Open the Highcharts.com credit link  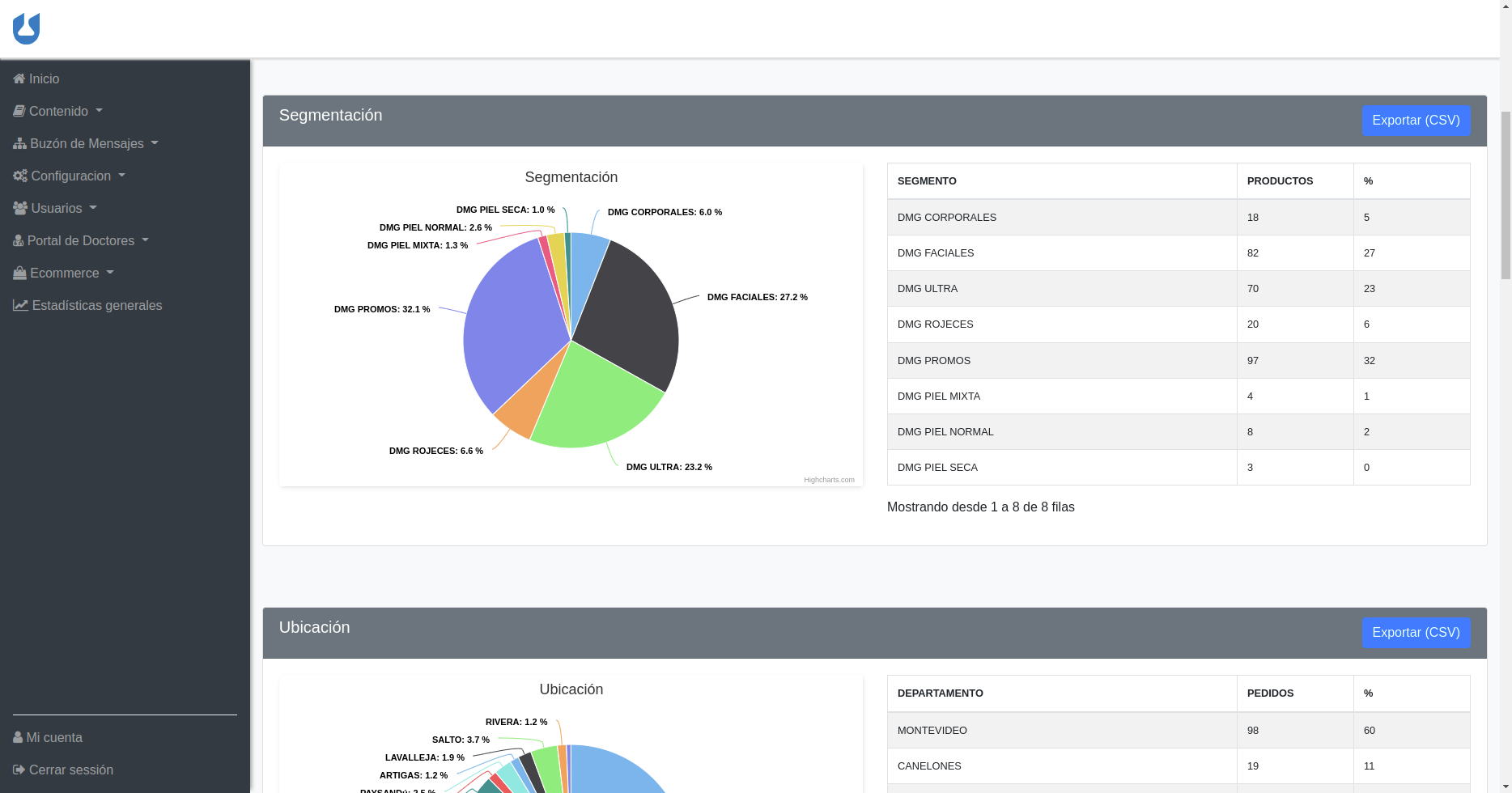point(829,480)
